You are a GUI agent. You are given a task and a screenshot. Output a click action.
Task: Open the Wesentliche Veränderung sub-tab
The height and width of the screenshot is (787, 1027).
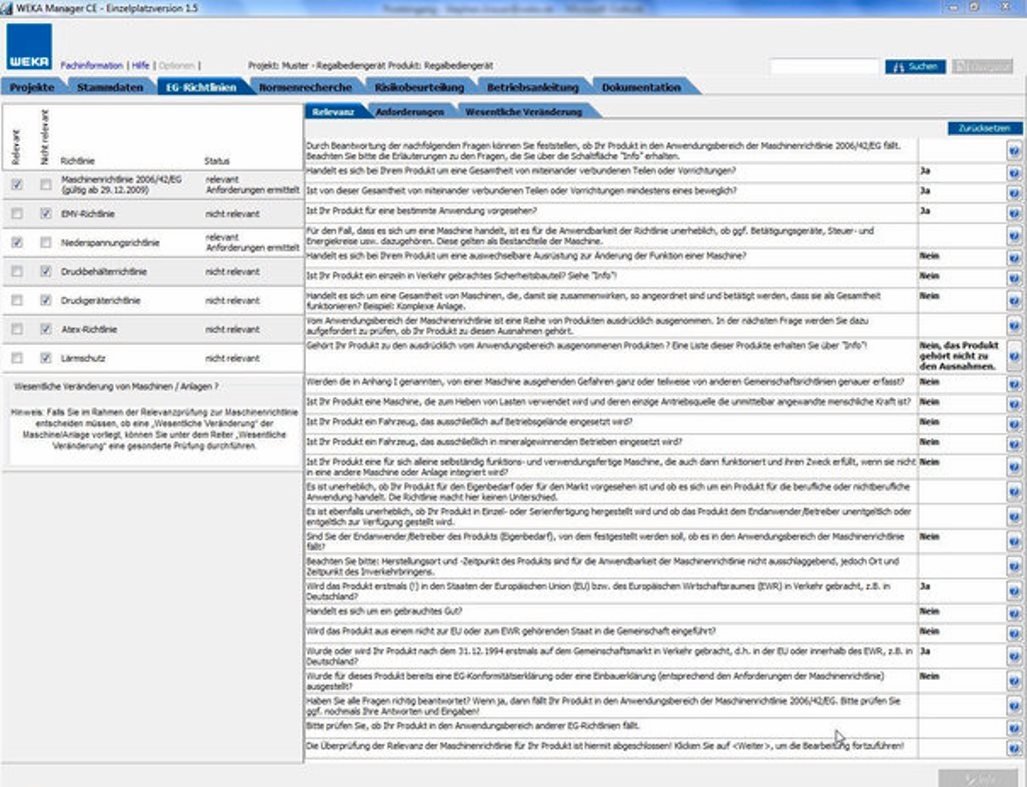coord(523,112)
